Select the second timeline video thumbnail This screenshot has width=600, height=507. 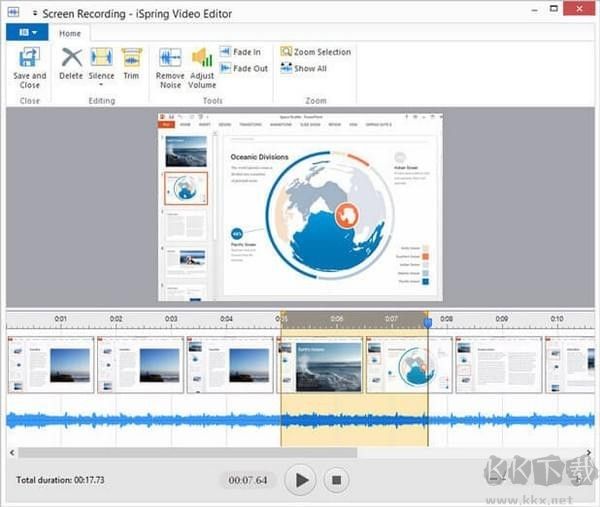coord(140,365)
